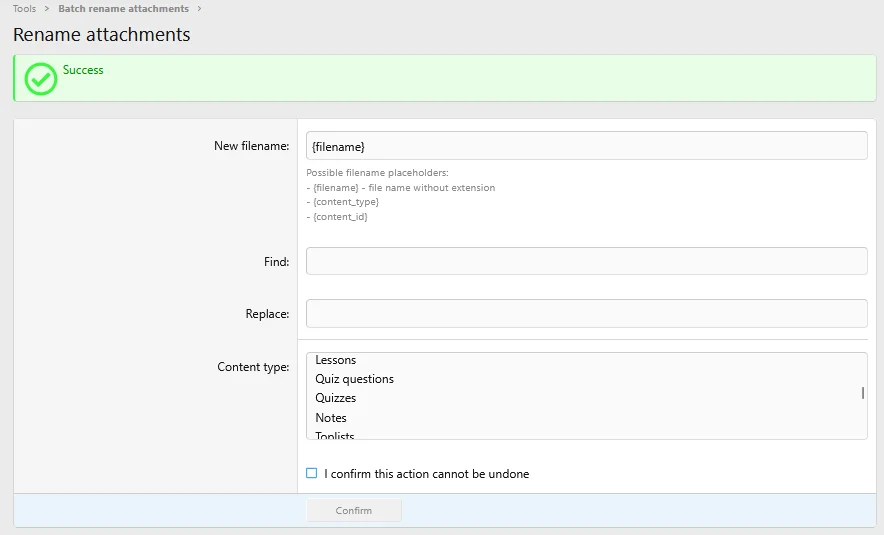Go to the Tools breadcrumb link
The image size is (884, 535).
[24, 9]
